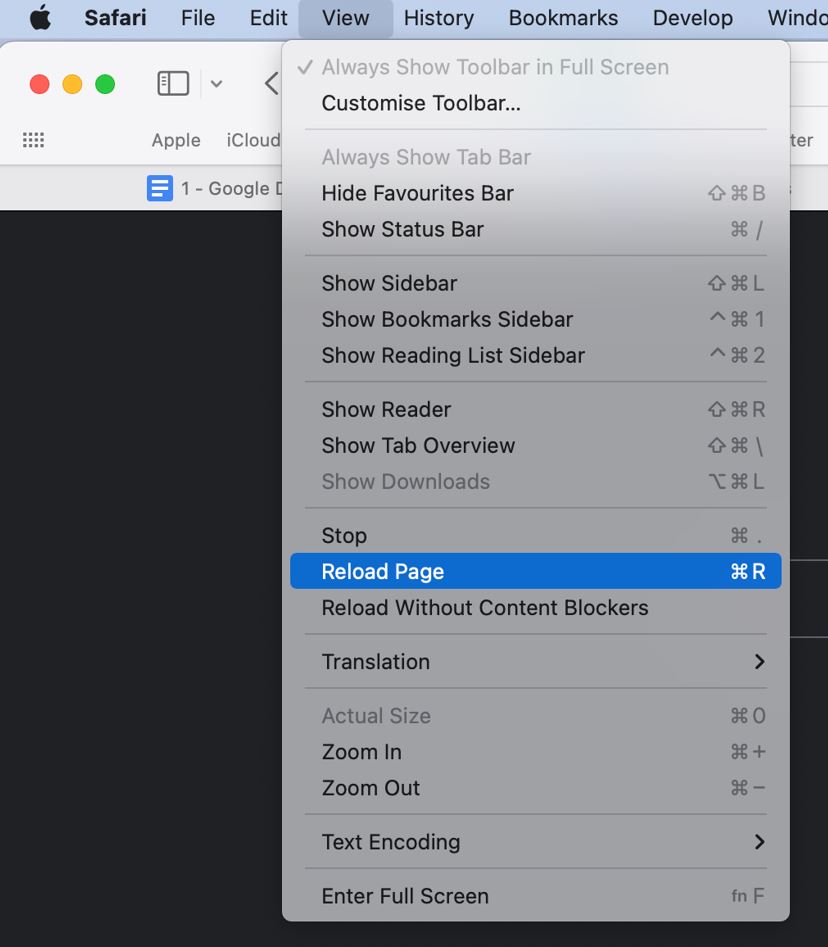This screenshot has height=947, width=828.
Task: Select Zoom Out
Action: point(536,788)
